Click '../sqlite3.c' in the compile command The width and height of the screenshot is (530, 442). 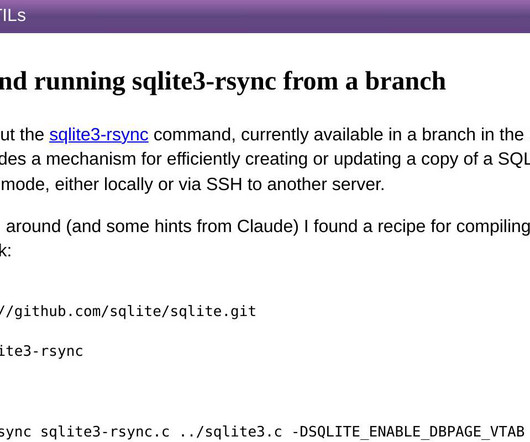(x=231, y=432)
